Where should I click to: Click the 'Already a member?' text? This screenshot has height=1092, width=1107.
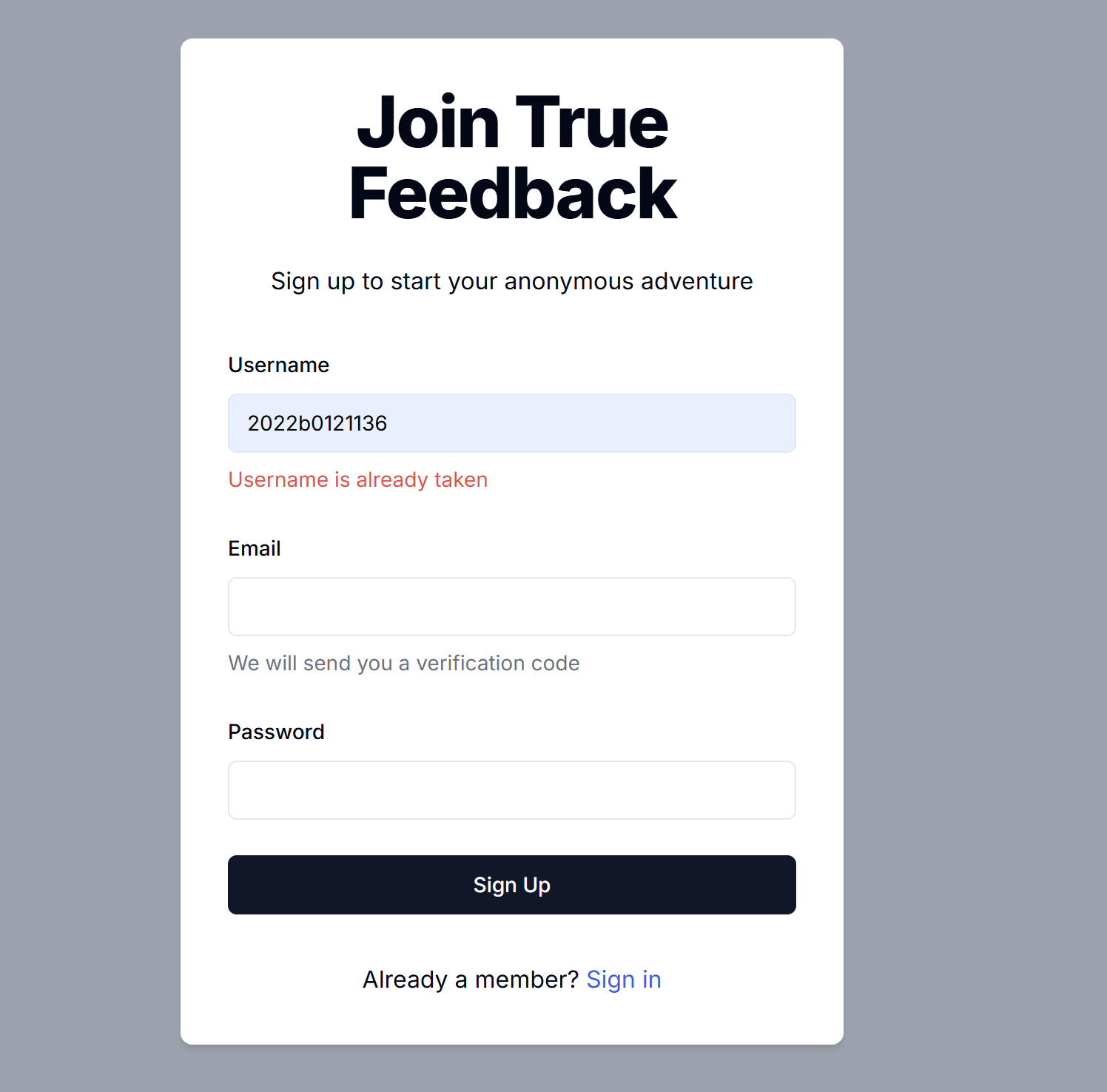coord(470,980)
